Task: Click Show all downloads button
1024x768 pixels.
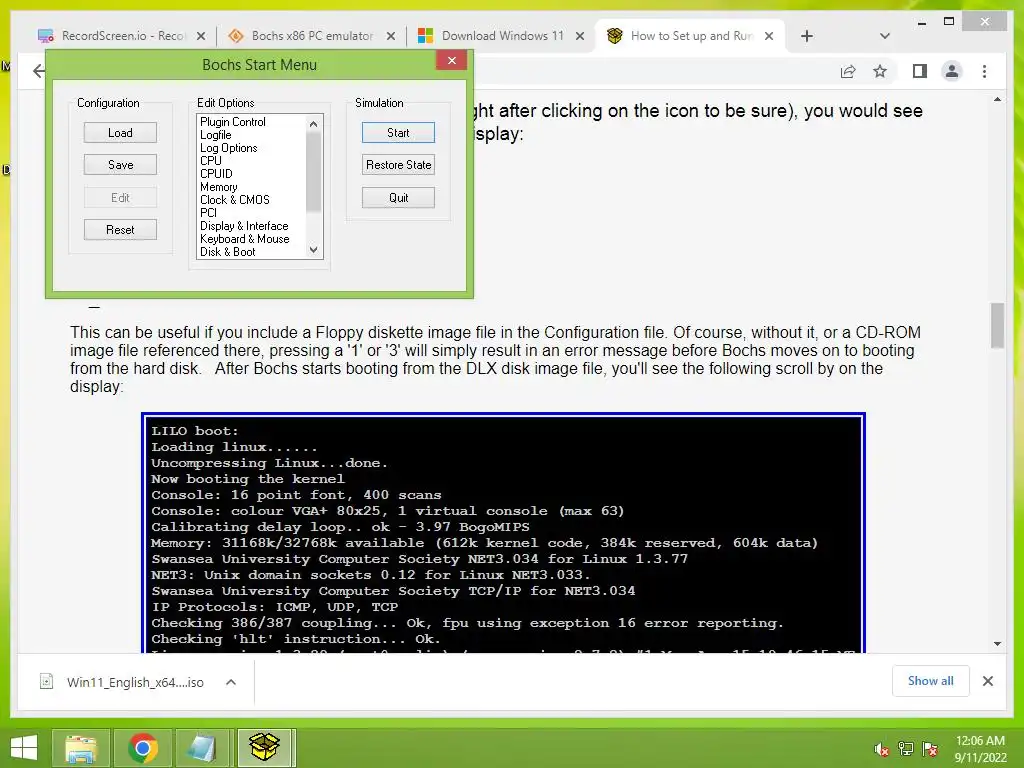Action: click(931, 681)
